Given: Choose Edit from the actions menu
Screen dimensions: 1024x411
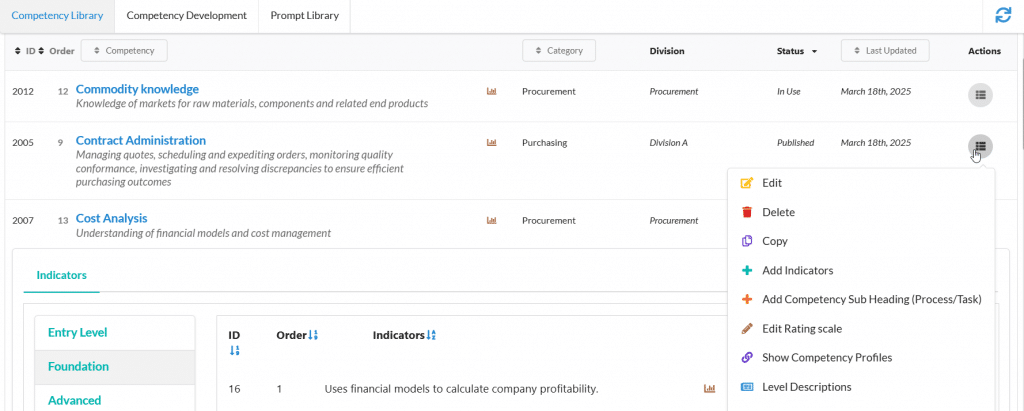Looking at the screenshot, I should point(861,183).
